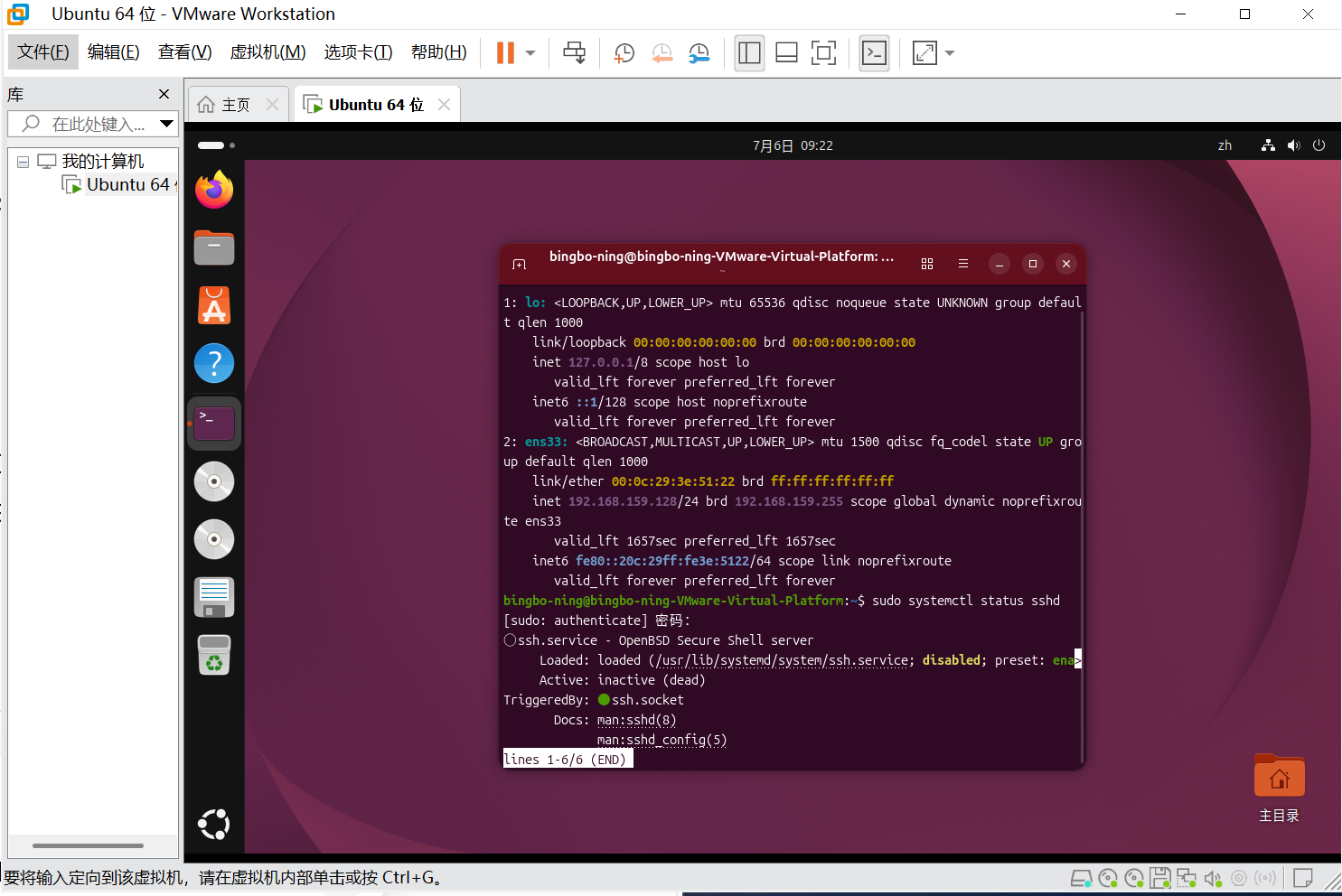The width and height of the screenshot is (1342, 896).
Task: Toggle the console view button
Action: point(874,53)
